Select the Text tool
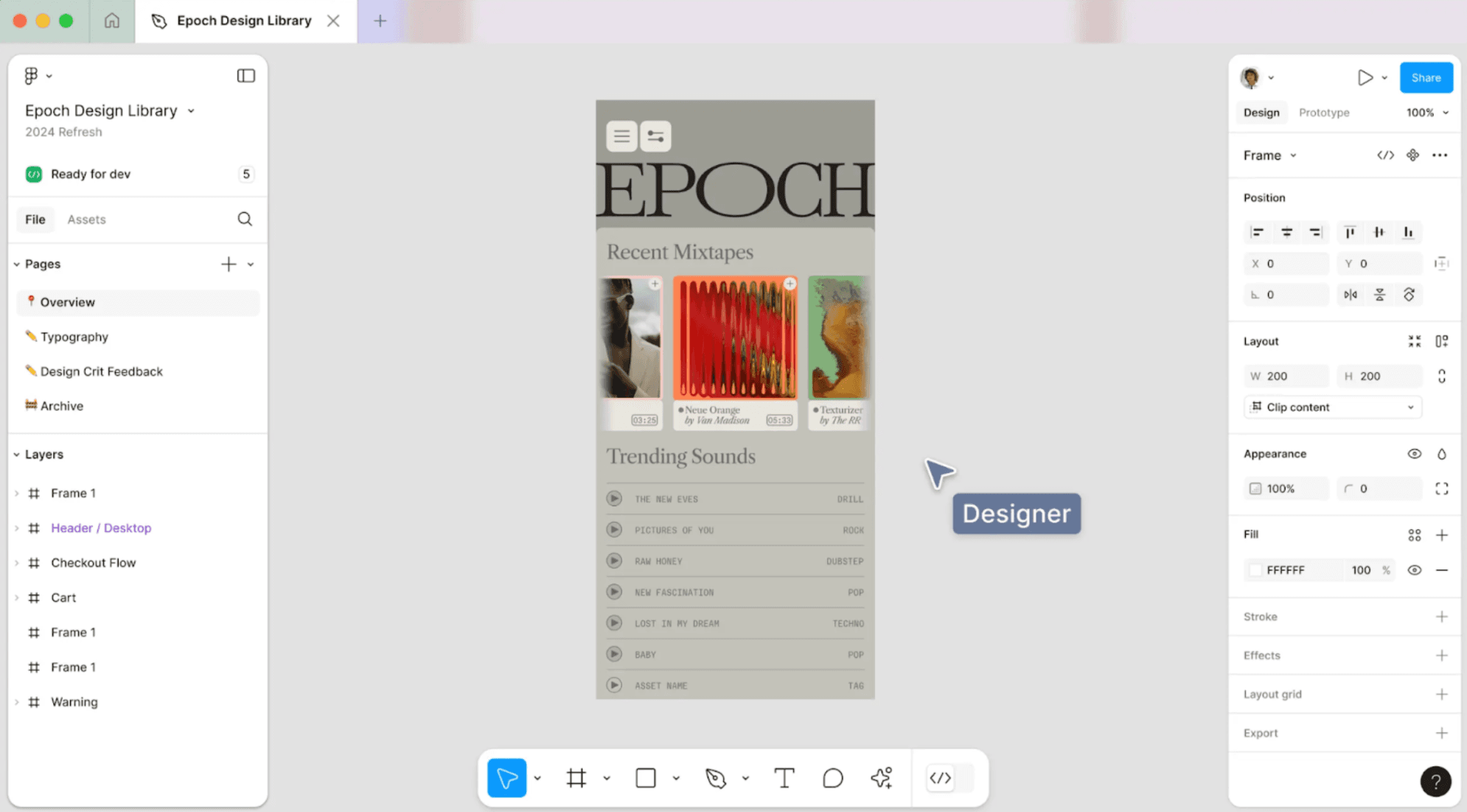Image resolution: width=1467 pixels, height=812 pixels. [x=784, y=777]
